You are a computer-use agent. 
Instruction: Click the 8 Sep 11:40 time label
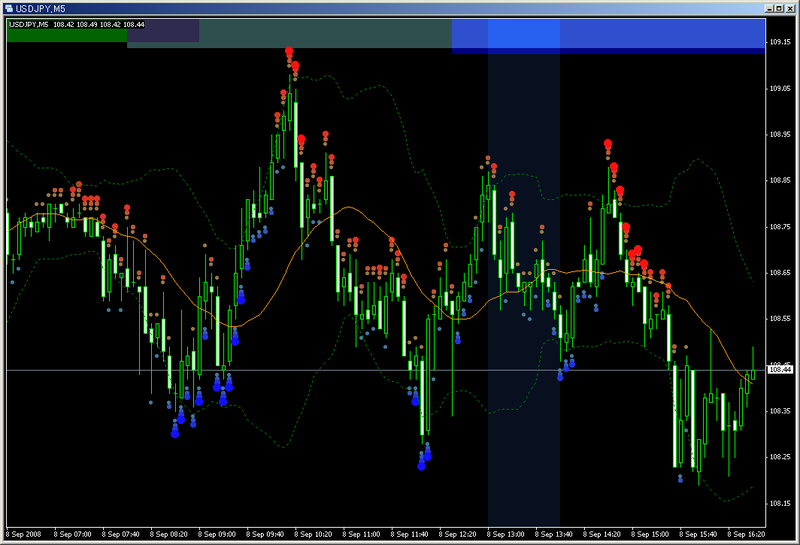(x=409, y=534)
